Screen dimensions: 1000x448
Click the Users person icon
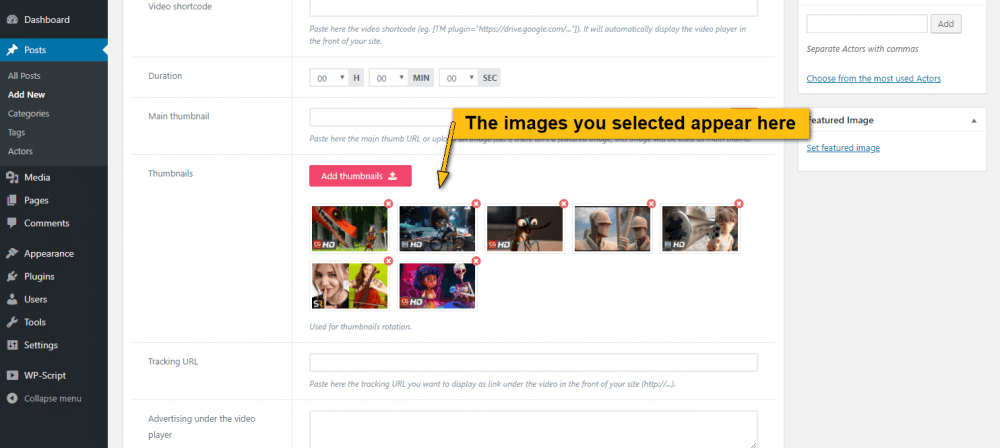pyautogui.click(x=12, y=299)
